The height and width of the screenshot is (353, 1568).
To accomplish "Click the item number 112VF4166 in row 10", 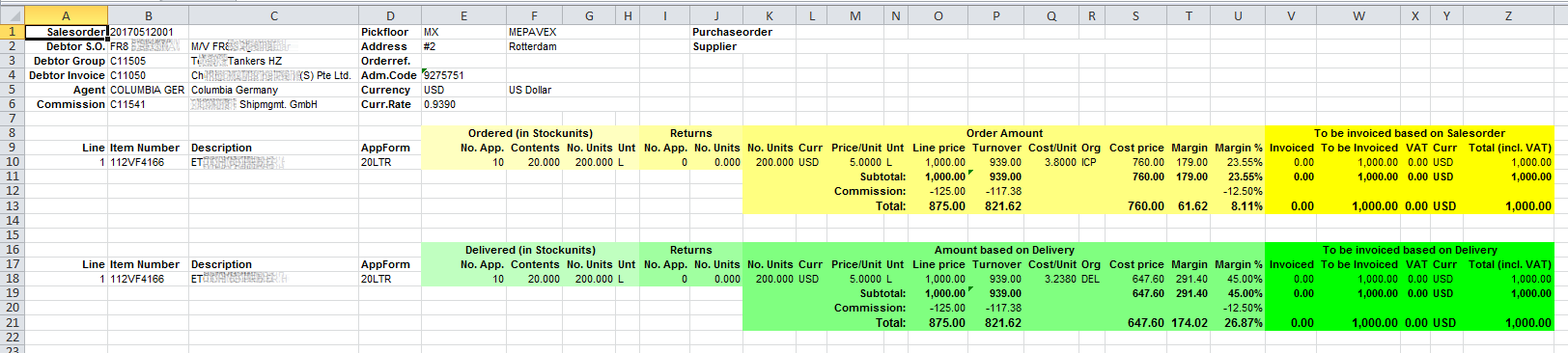I will [137, 162].
